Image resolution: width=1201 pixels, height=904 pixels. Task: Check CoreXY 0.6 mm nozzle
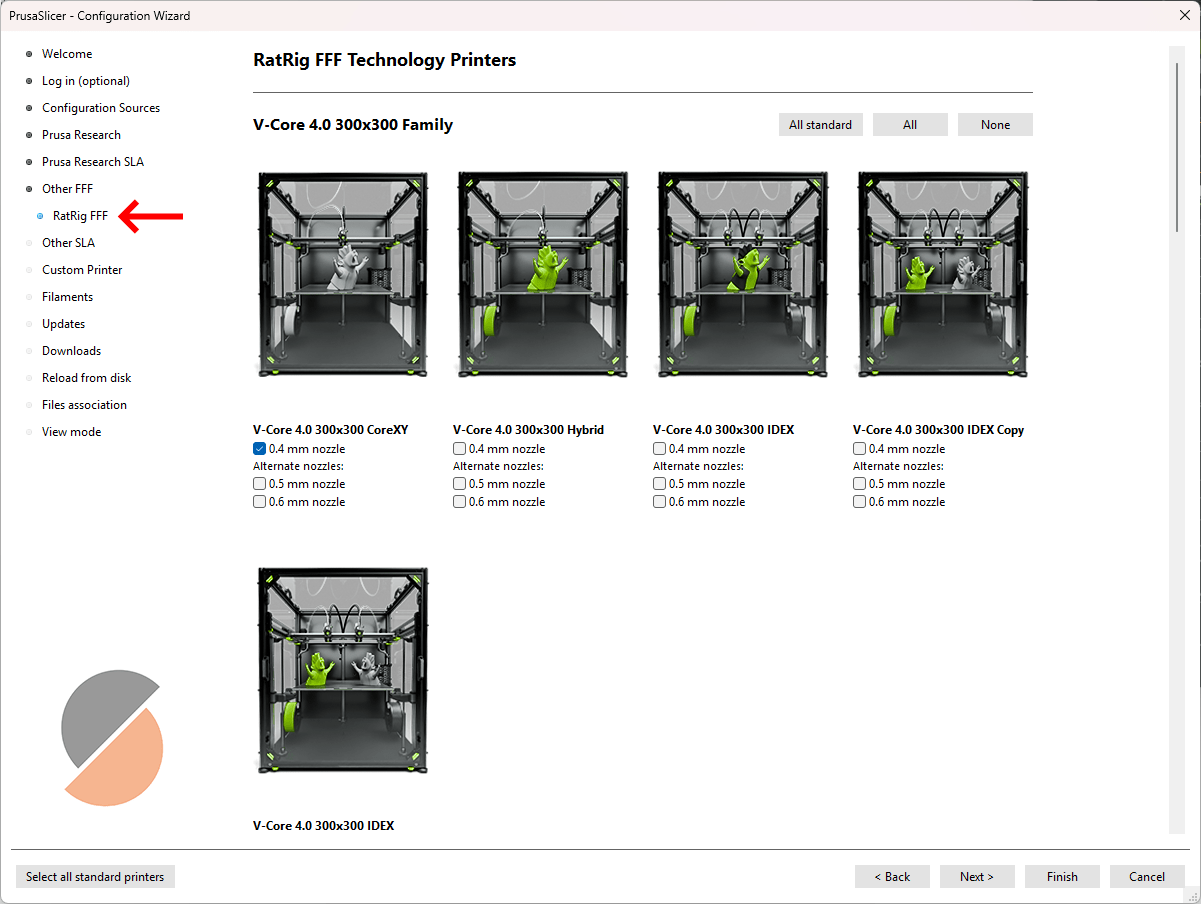260,502
